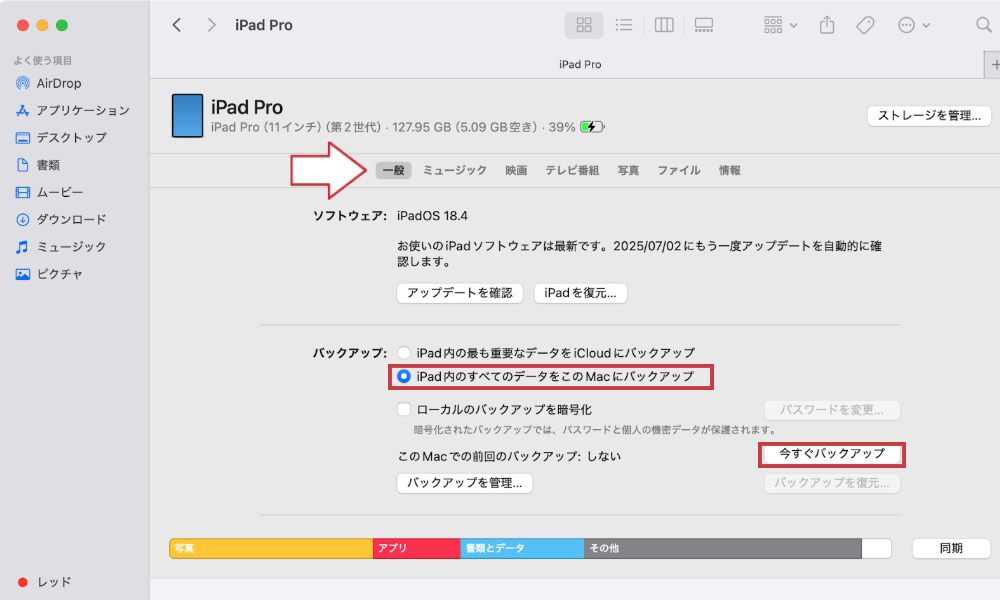The width and height of the screenshot is (1000, 600).
Task: Switch to list view
Action: pos(623,25)
